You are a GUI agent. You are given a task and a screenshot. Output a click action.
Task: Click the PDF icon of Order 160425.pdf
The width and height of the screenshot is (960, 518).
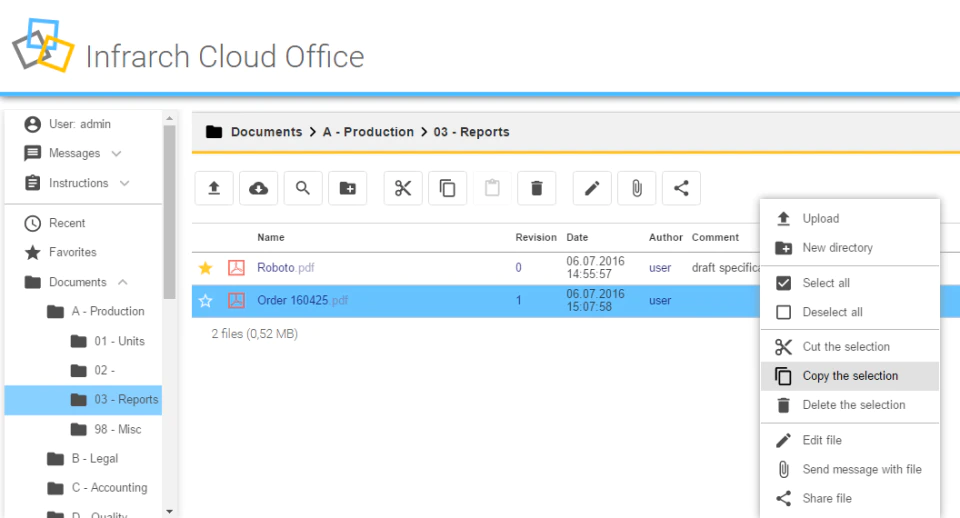tap(236, 301)
